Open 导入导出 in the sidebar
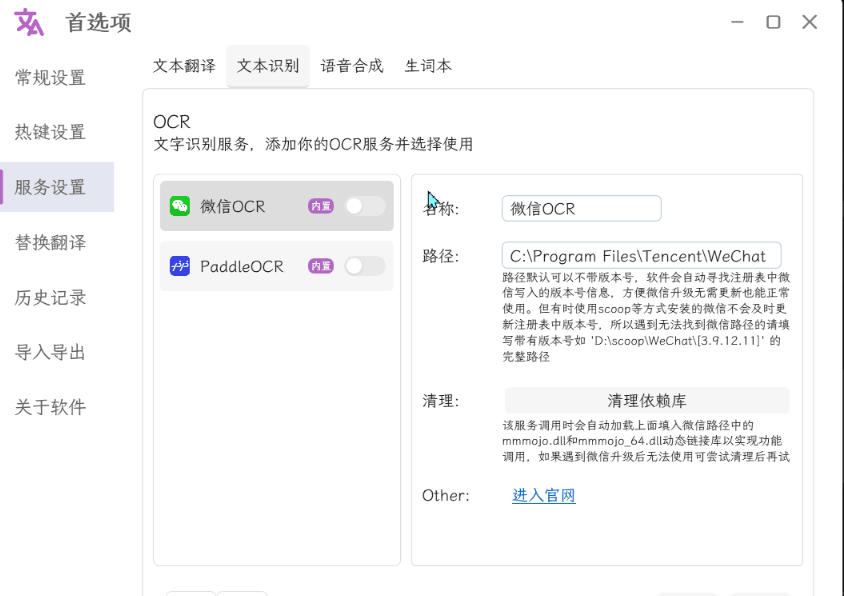The image size is (844, 596). tap(50, 352)
